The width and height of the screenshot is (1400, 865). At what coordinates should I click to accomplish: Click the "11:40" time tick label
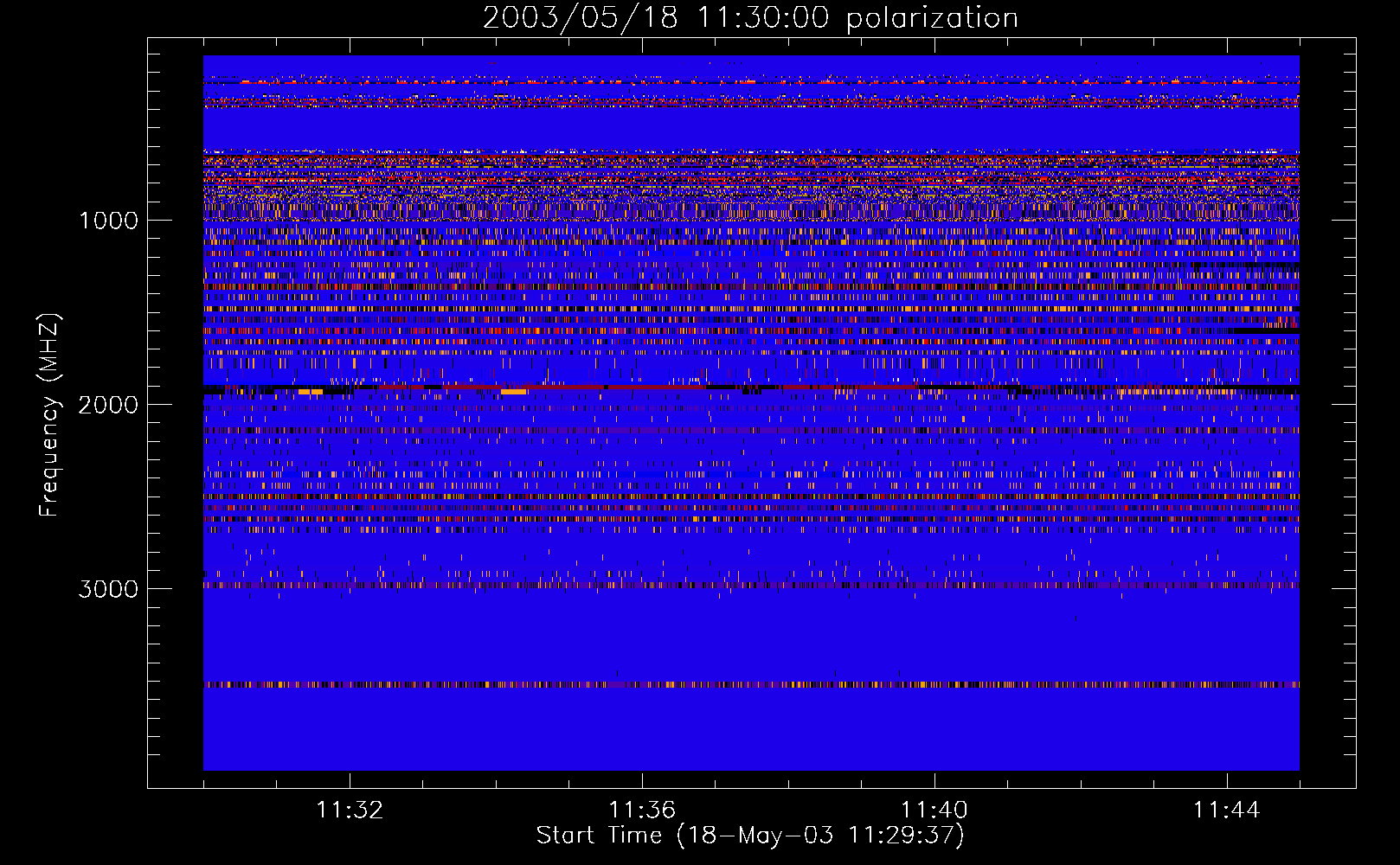click(x=934, y=811)
